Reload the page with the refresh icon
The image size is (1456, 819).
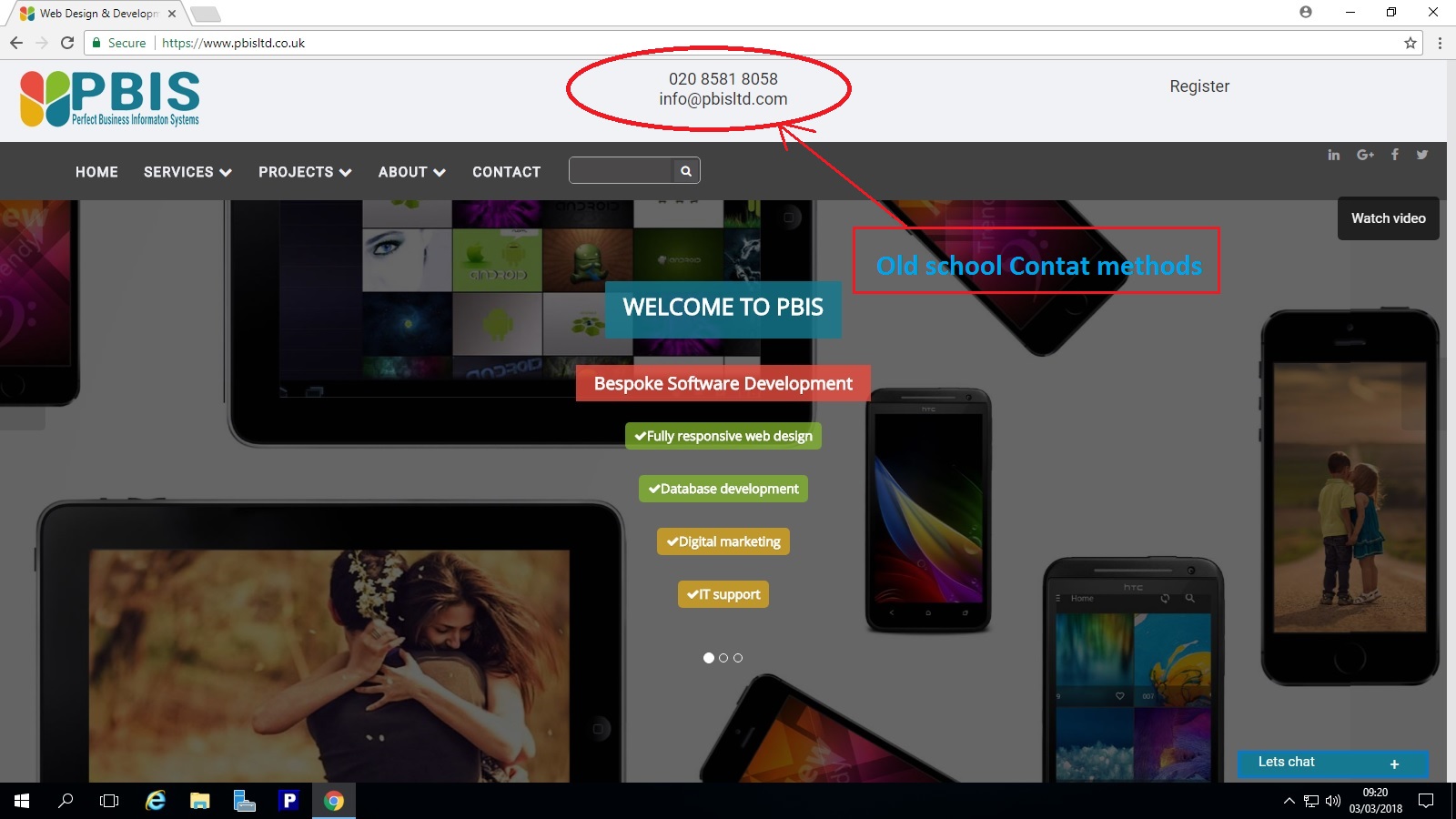(x=66, y=43)
